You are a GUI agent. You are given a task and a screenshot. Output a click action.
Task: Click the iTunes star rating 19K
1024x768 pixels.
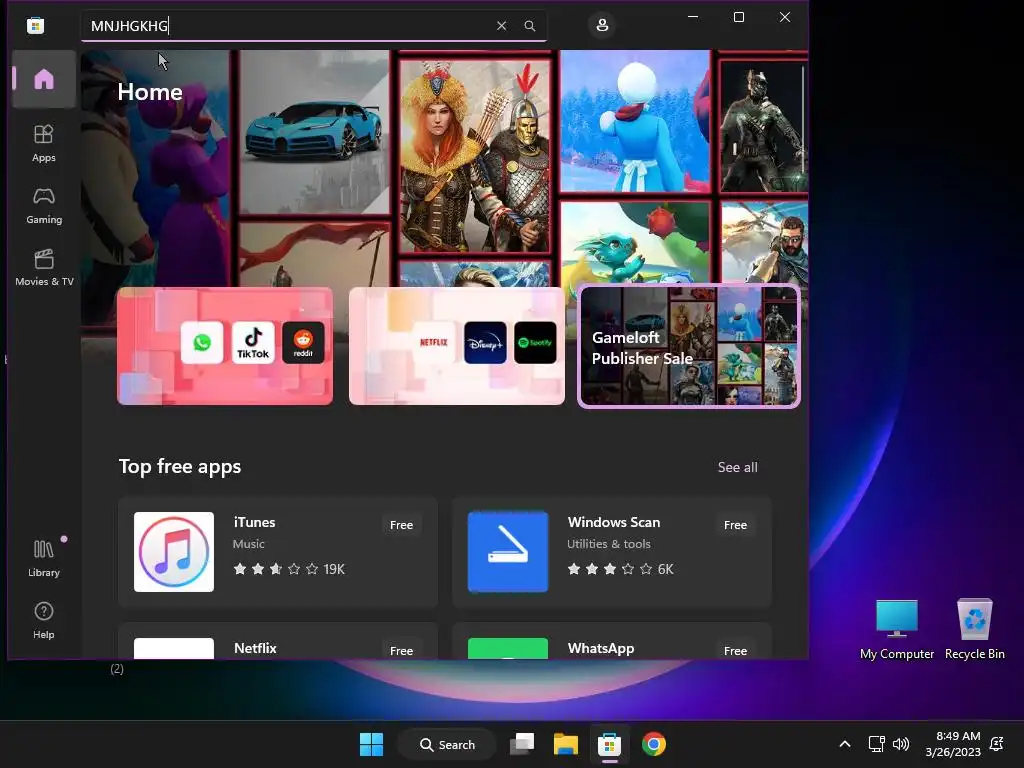[289, 569]
